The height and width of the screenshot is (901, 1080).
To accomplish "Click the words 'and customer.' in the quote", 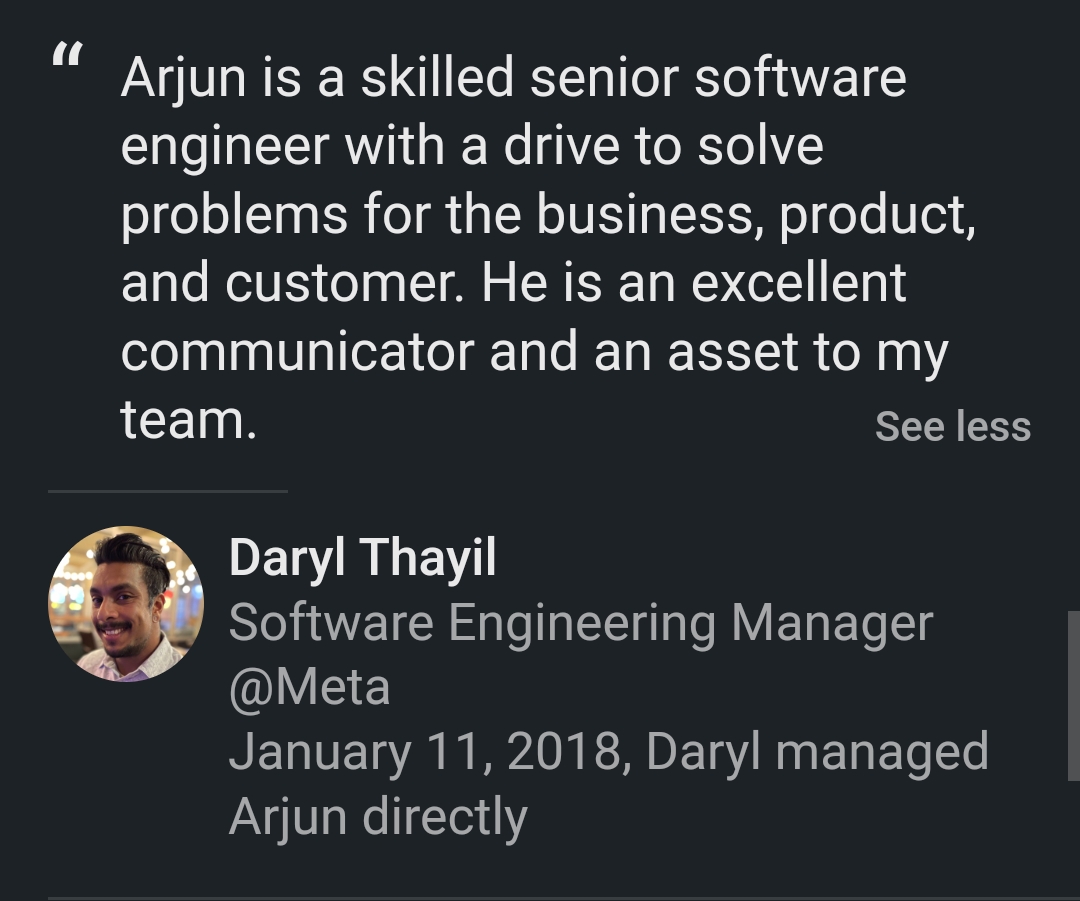I will click(x=292, y=284).
